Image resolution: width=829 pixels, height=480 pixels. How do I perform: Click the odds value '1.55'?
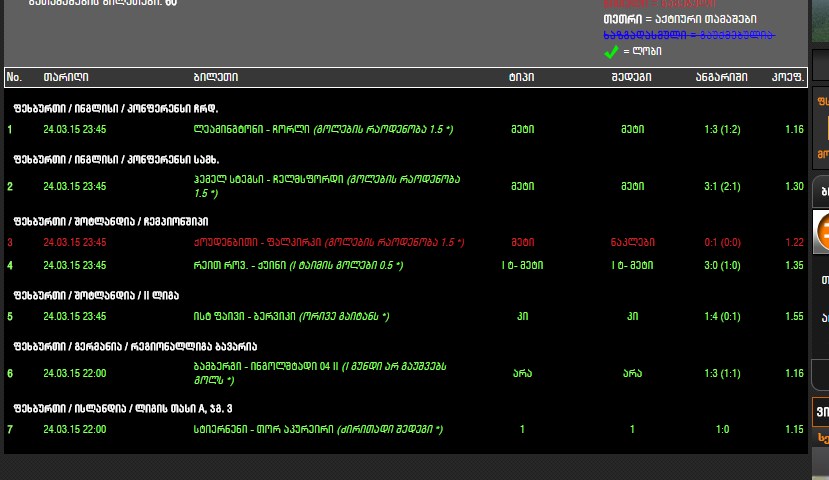(794, 317)
